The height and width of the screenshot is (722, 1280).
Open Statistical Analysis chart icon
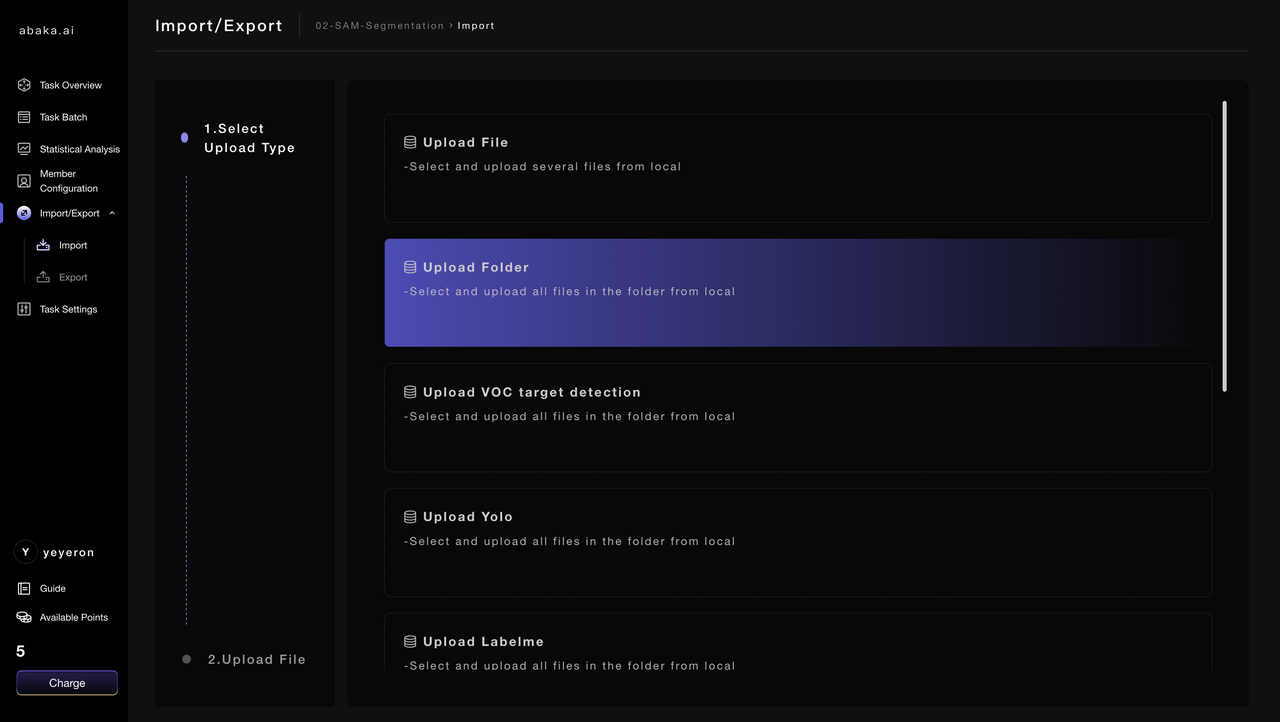24,149
